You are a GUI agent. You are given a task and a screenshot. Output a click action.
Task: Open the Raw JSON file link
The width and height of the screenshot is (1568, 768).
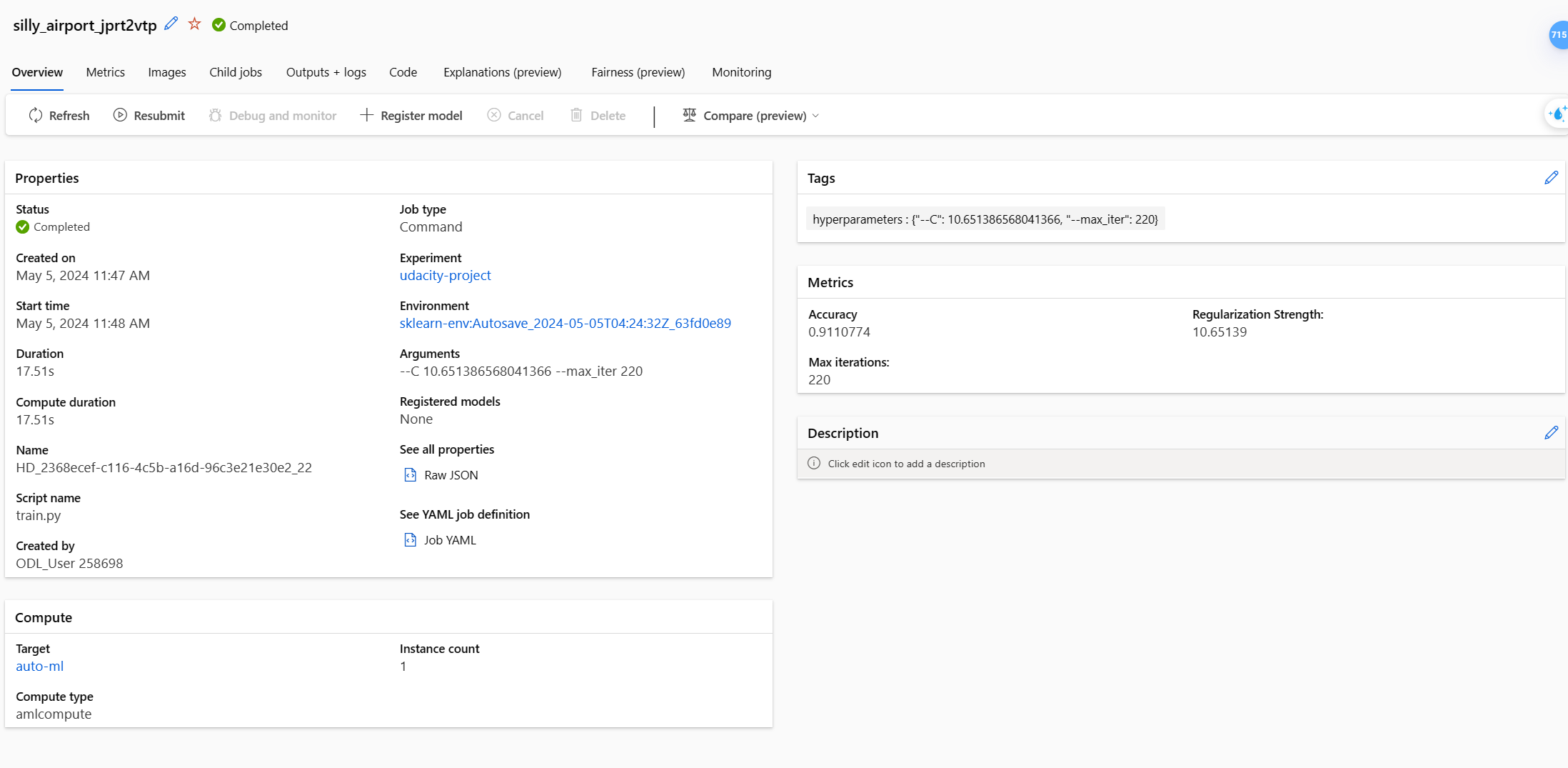tap(441, 475)
